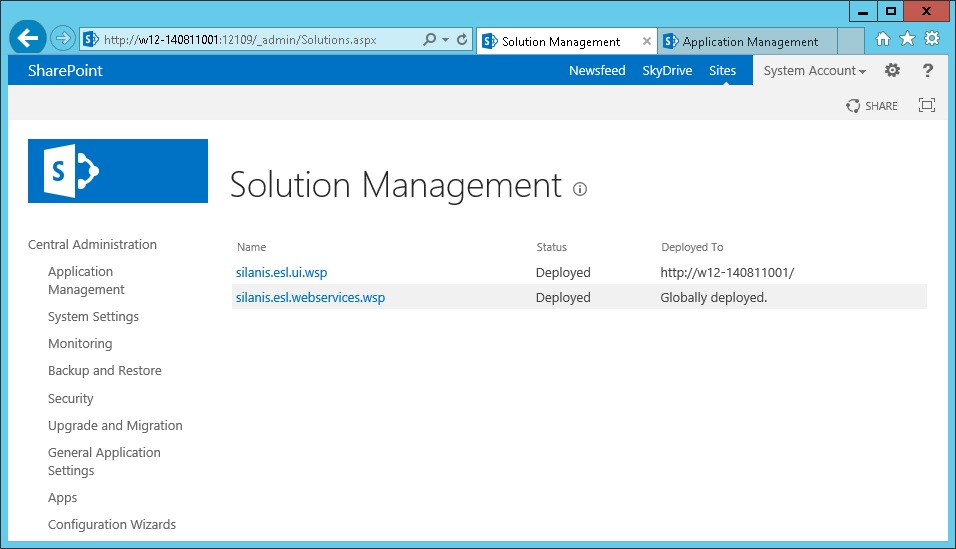Image resolution: width=956 pixels, height=549 pixels.
Task: Click the browser Back arrow button
Action: 28,38
